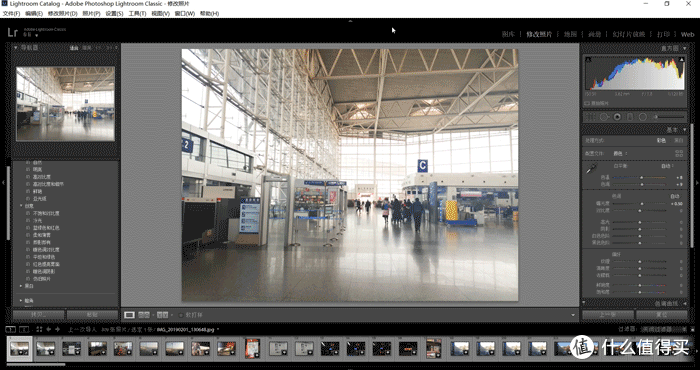700x370 pixels.
Task: Open the 白平衡 preset dropdown
Action: tap(668, 166)
